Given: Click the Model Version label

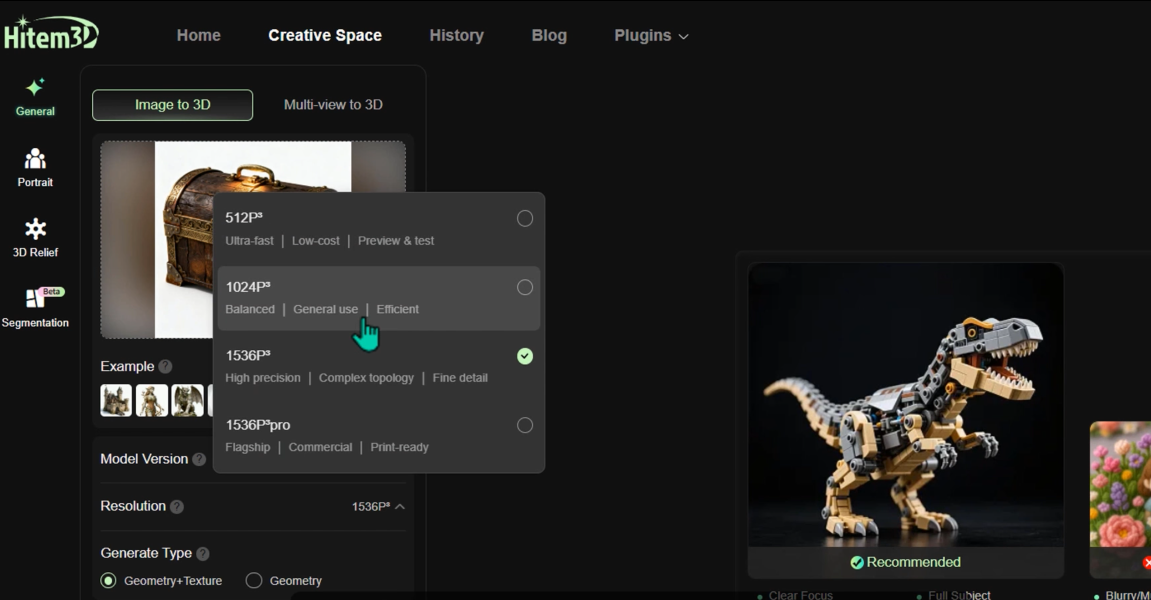Looking at the screenshot, I should (144, 459).
